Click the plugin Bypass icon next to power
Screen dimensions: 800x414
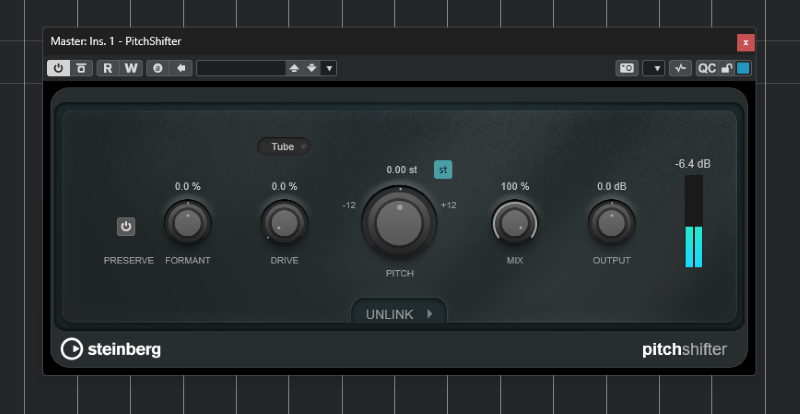click(80, 68)
